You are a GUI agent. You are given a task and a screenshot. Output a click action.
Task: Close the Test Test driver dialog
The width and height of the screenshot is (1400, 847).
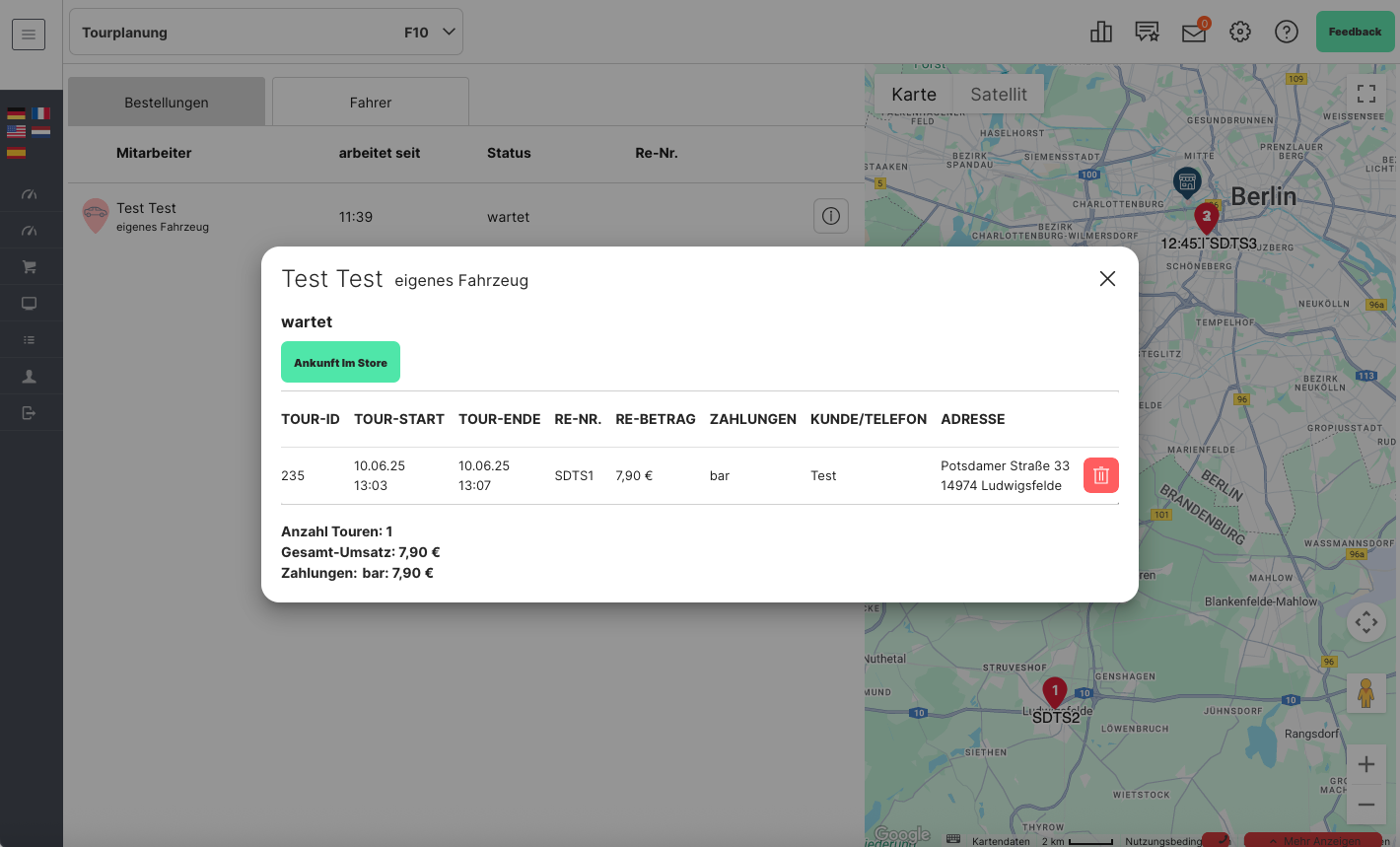click(x=1107, y=279)
